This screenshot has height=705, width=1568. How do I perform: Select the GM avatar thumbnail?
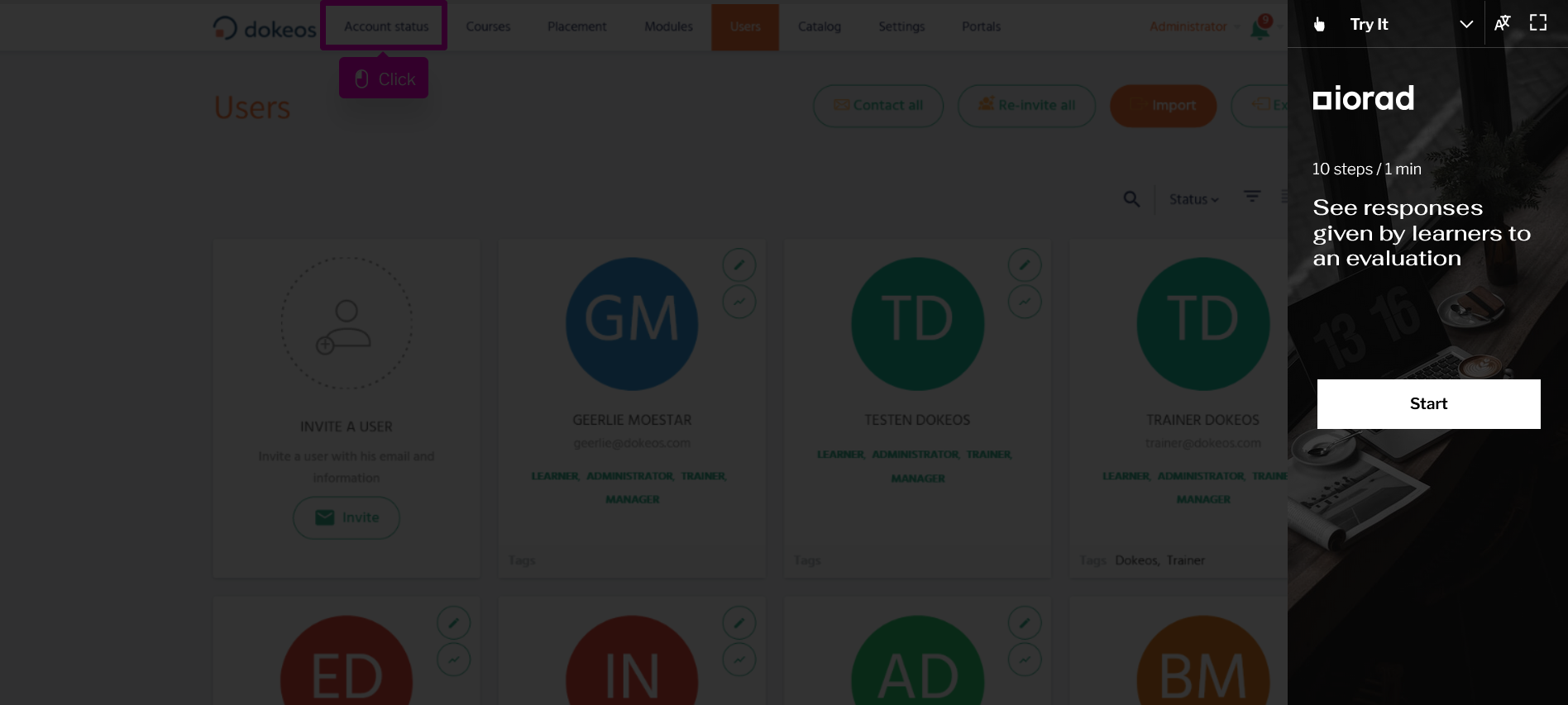[632, 323]
